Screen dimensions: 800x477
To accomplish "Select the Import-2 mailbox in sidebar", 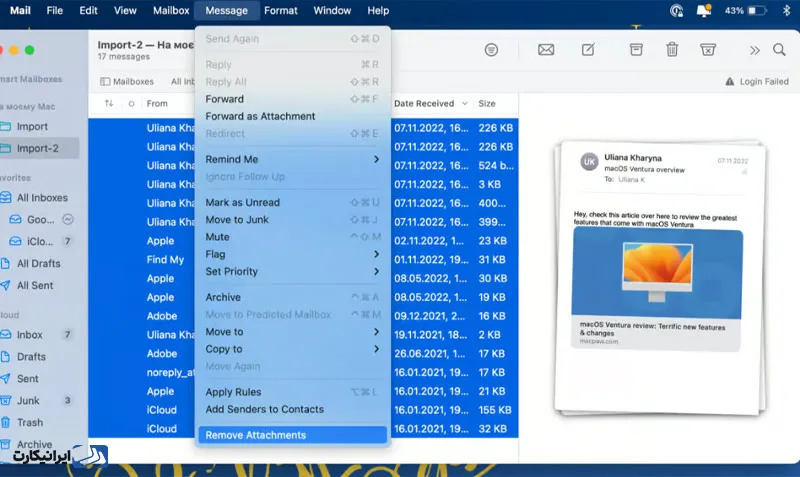I will pos(39,148).
